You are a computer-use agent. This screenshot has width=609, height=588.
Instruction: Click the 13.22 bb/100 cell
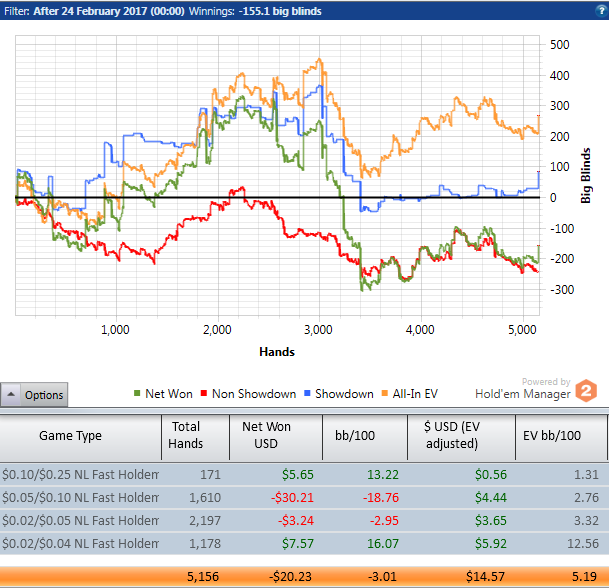click(x=383, y=475)
